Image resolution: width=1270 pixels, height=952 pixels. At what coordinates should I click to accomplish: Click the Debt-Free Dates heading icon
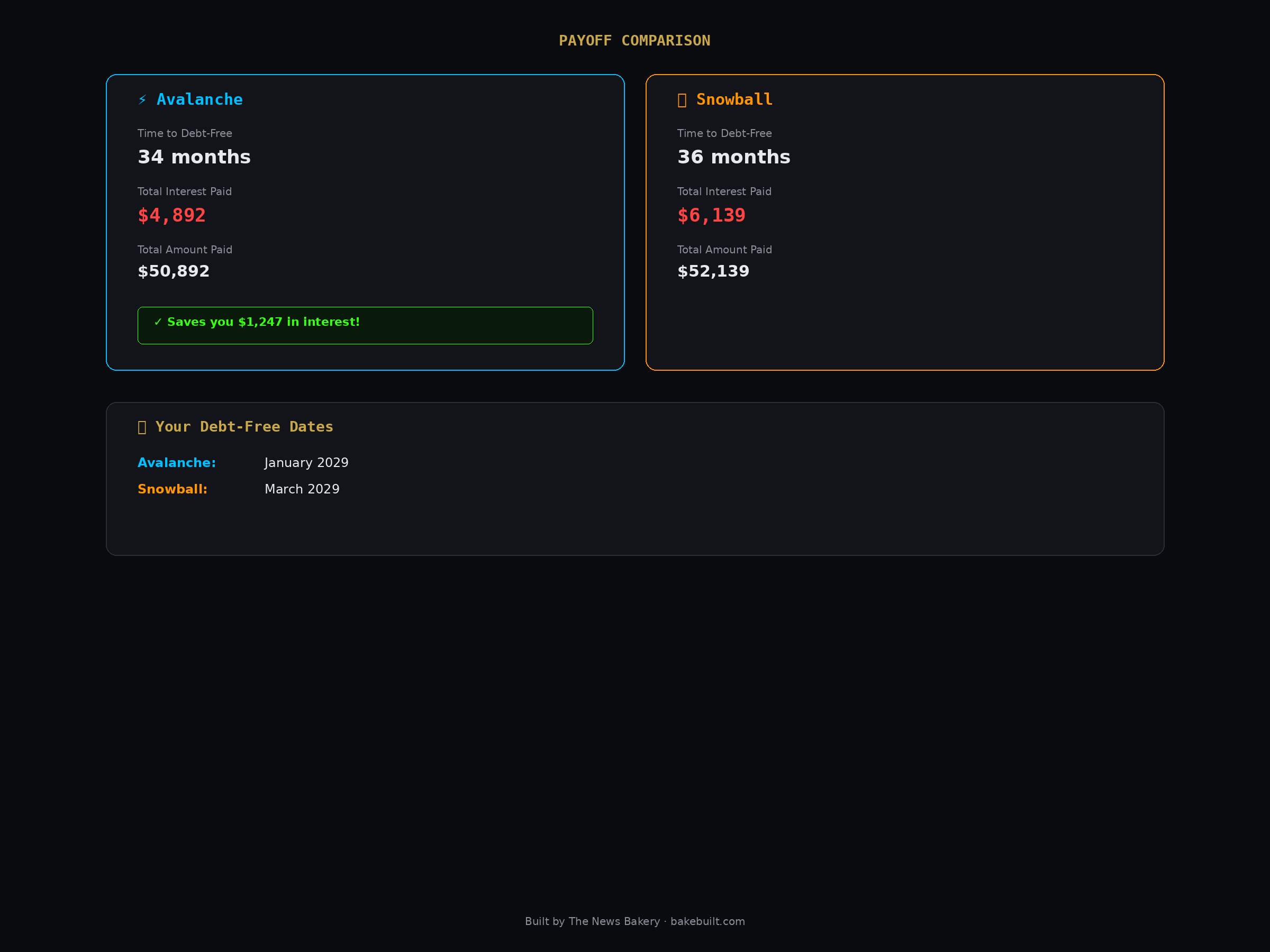click(x=142, y=427)
